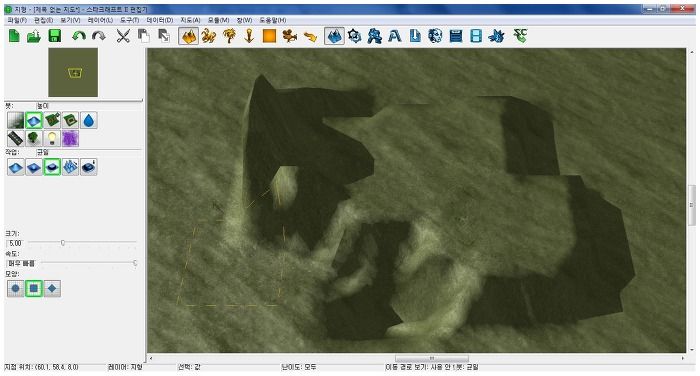Click the brush size slider handle
The width and height of the screenshot is (700, 376).
coord(63,242)
